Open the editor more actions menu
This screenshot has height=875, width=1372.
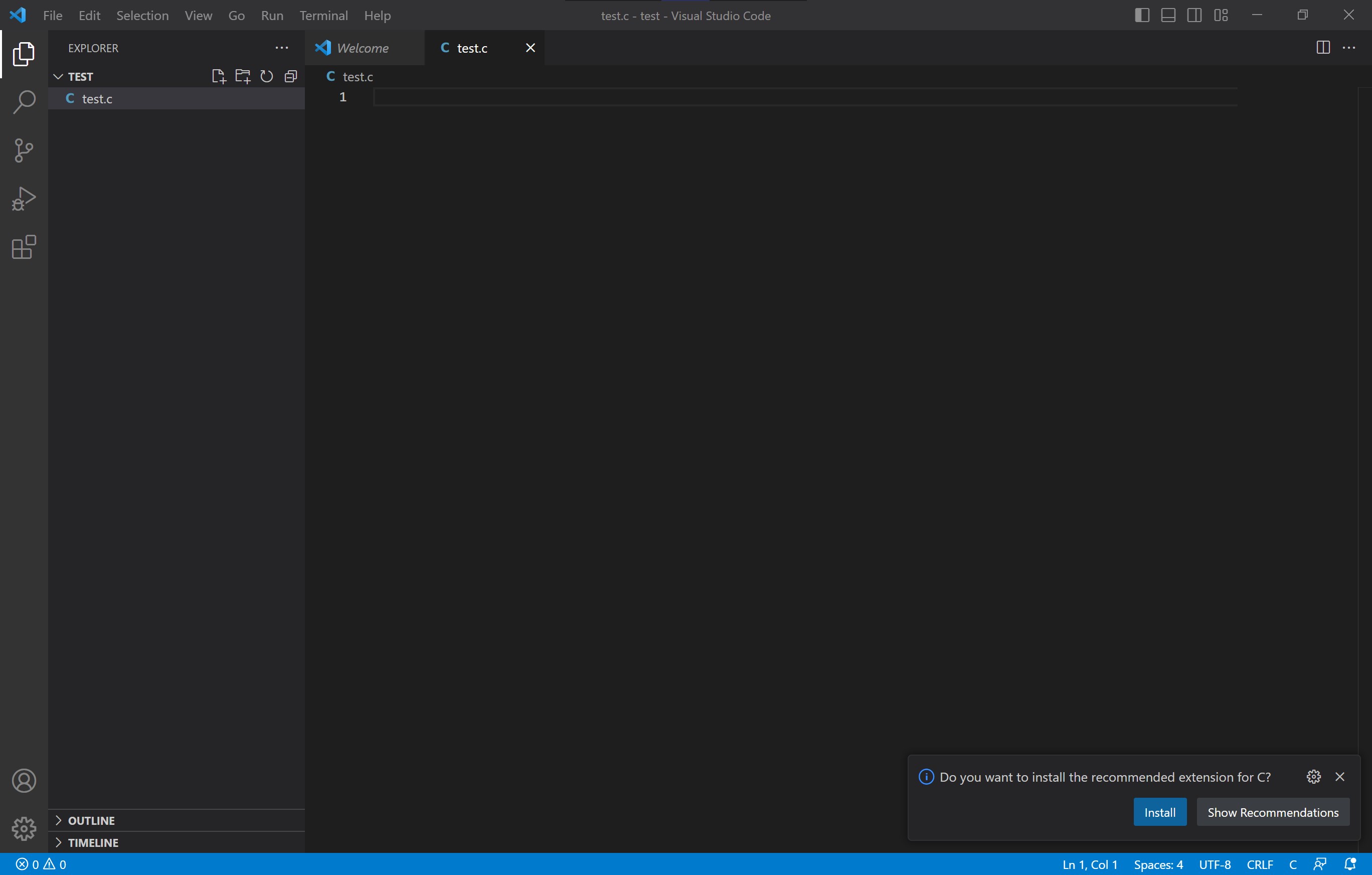click(x=1349, y=48)
